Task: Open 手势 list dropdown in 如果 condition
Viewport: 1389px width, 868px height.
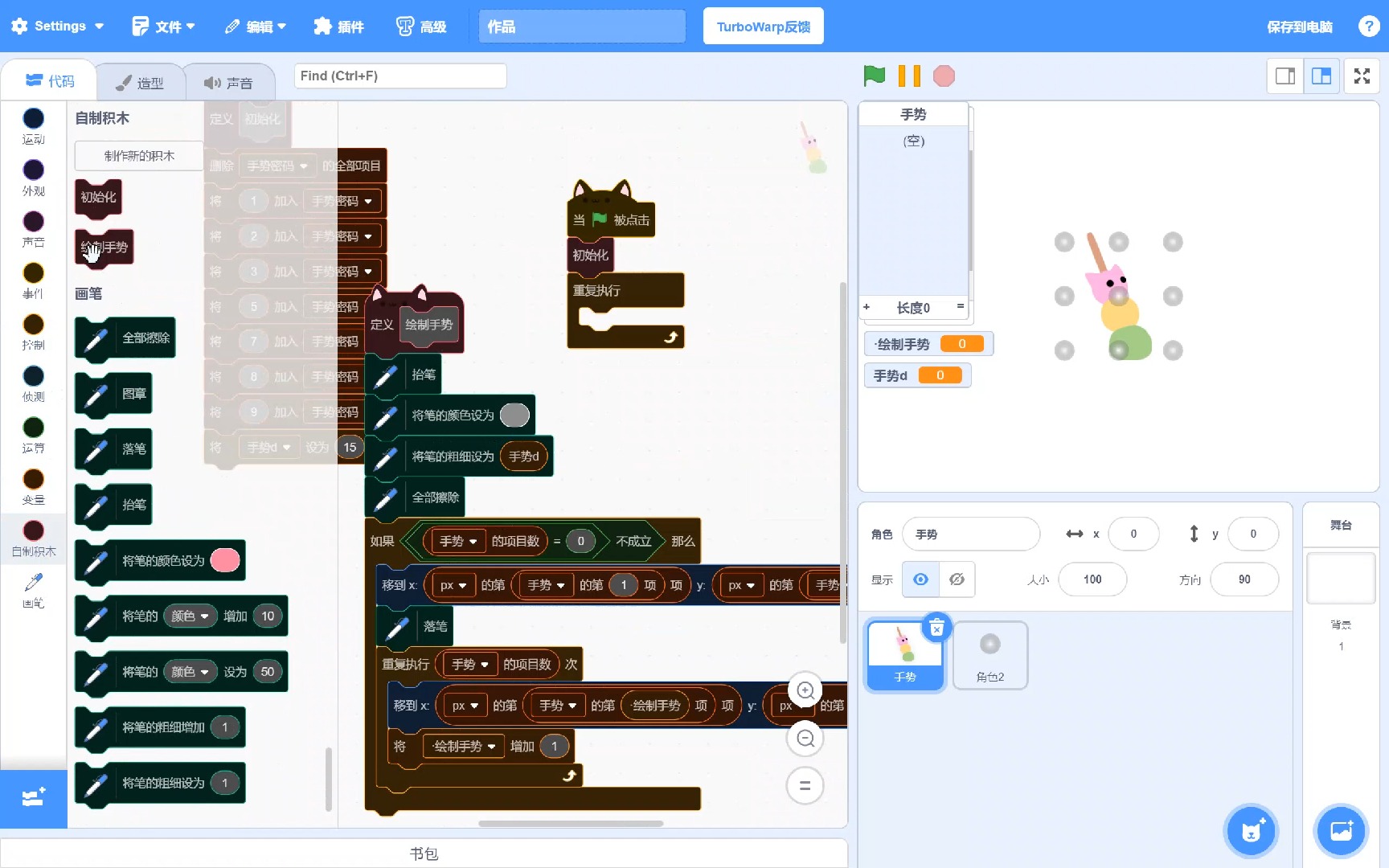Action: pyautogui.click(x=458, y=541)
